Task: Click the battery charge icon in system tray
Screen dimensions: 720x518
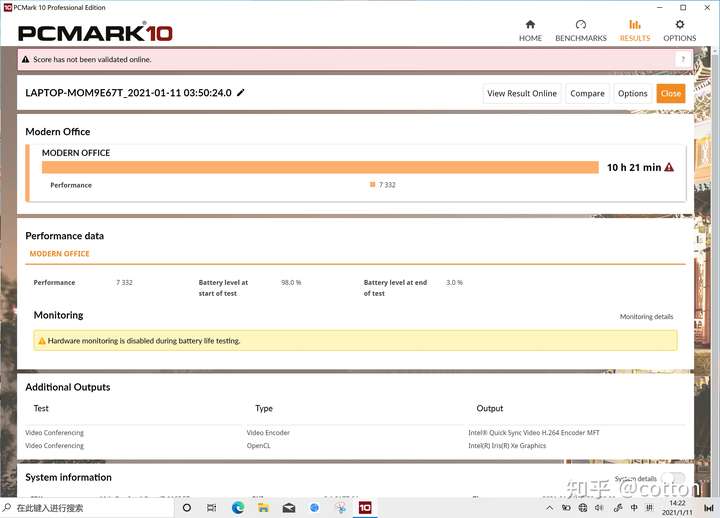Action: [566, 507]
